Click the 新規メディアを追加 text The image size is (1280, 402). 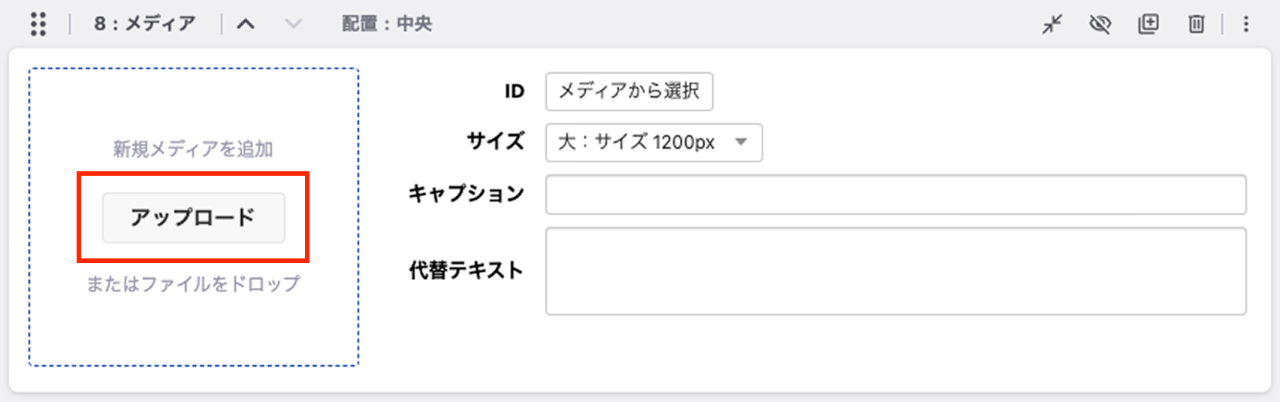194,150
